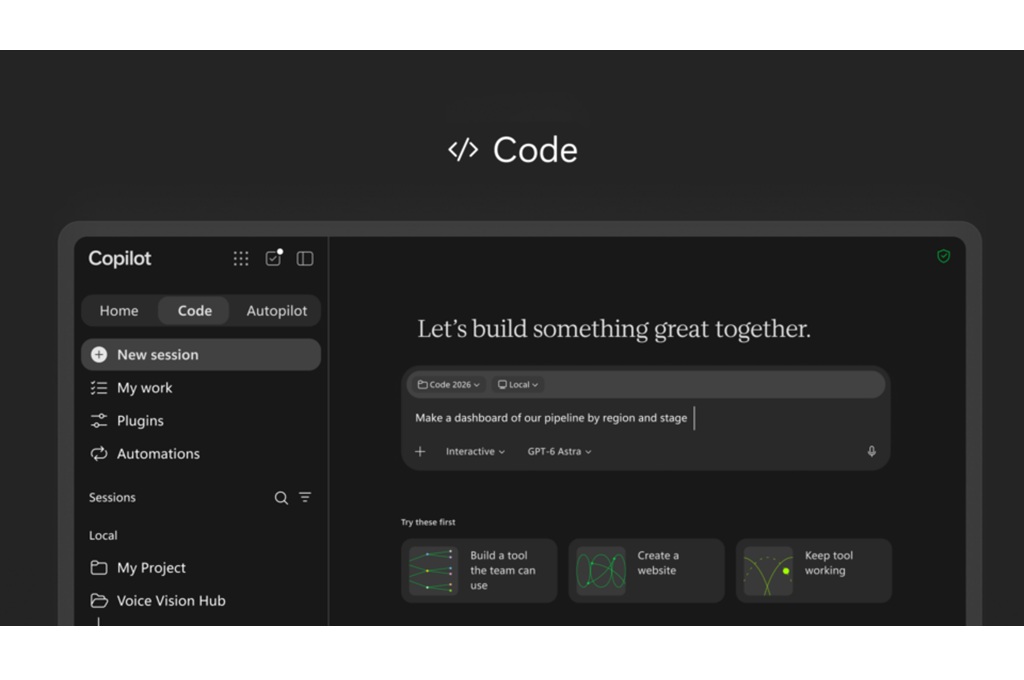
Task: Click the plus attachment icon in prompt box
Action: pos(420,451)
